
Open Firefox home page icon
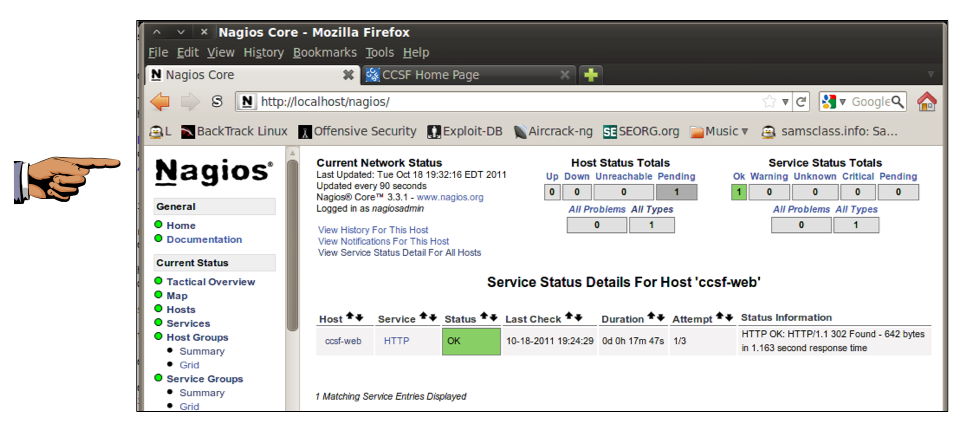(x=927, y=102)
